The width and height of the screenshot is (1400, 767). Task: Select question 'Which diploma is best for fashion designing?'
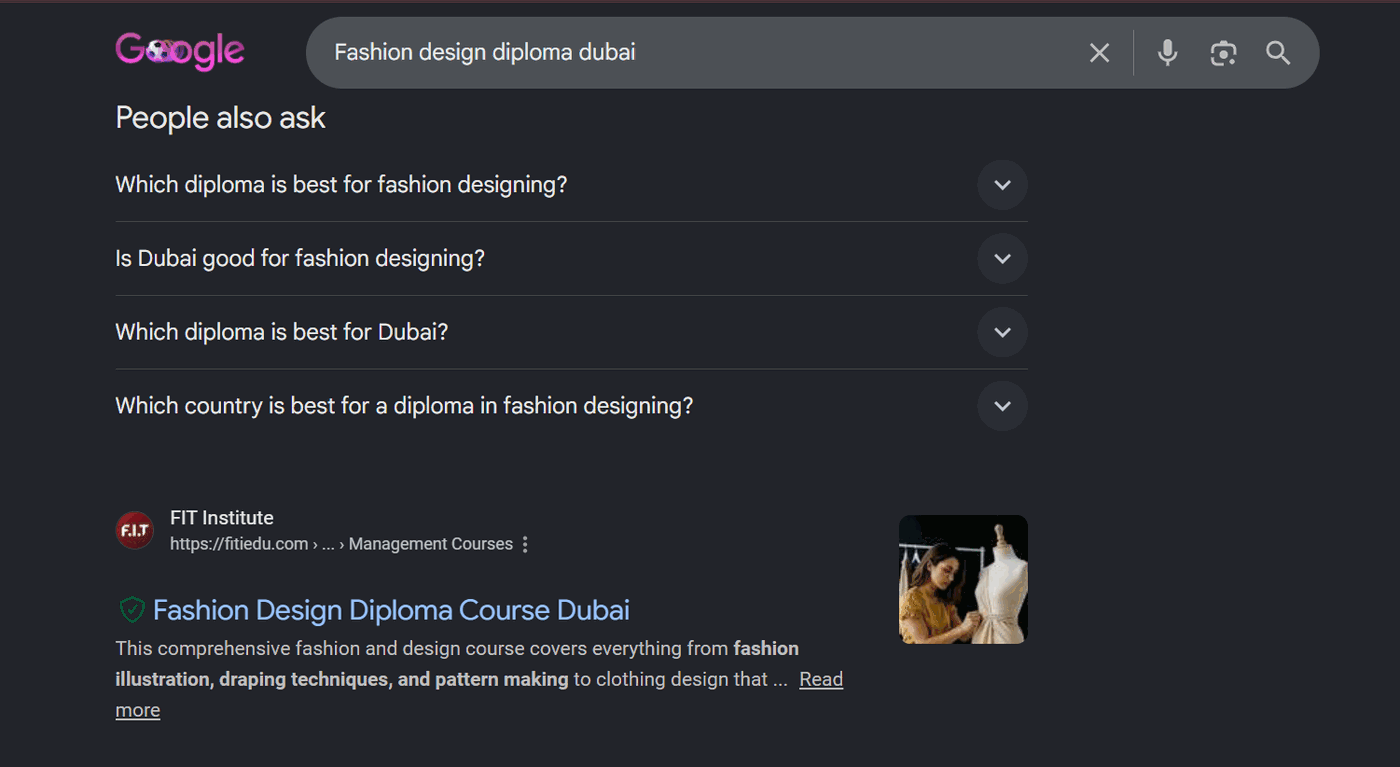tap(341, 185)
